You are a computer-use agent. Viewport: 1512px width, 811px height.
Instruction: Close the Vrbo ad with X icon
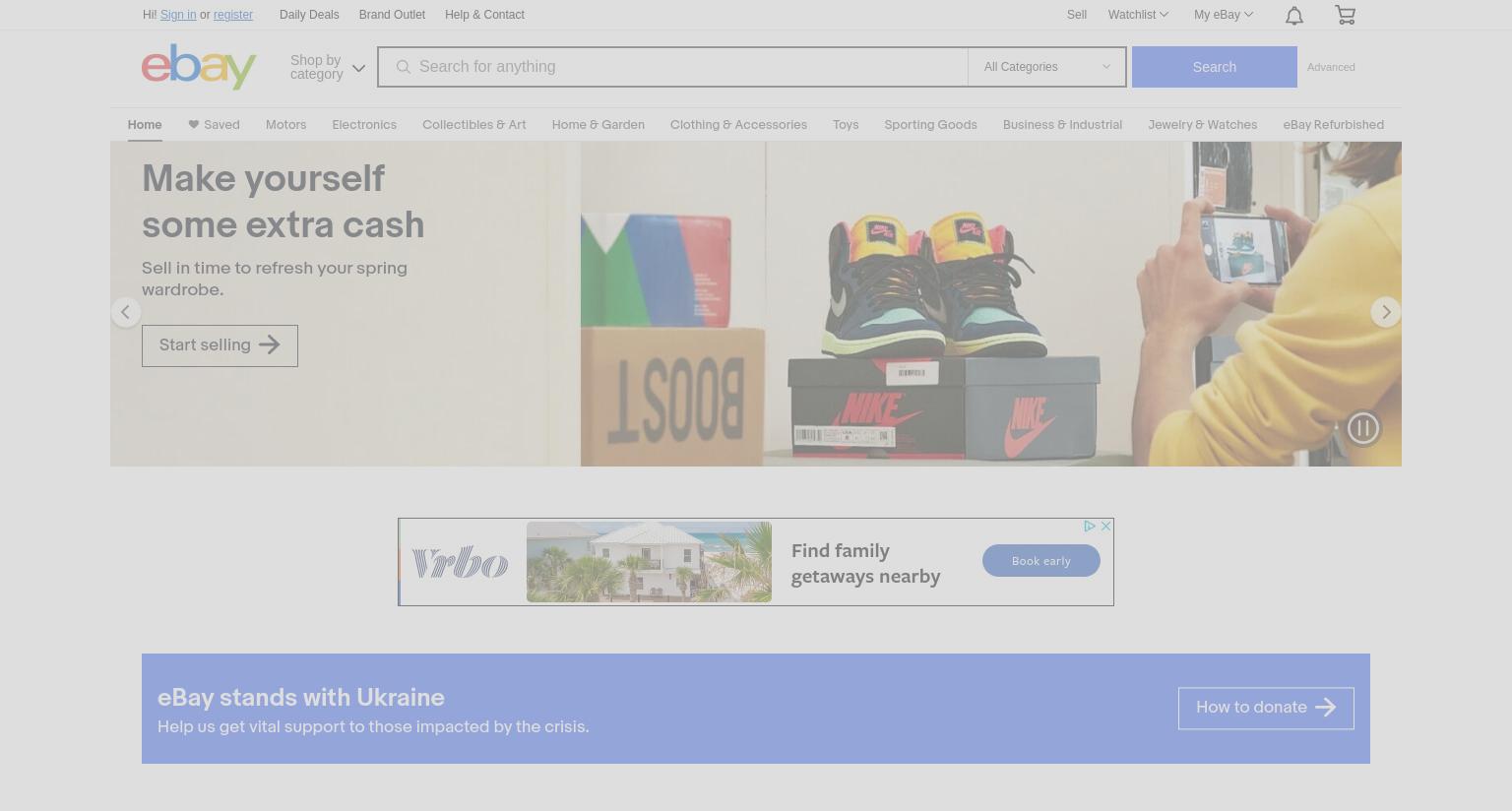coord(1105,527)
